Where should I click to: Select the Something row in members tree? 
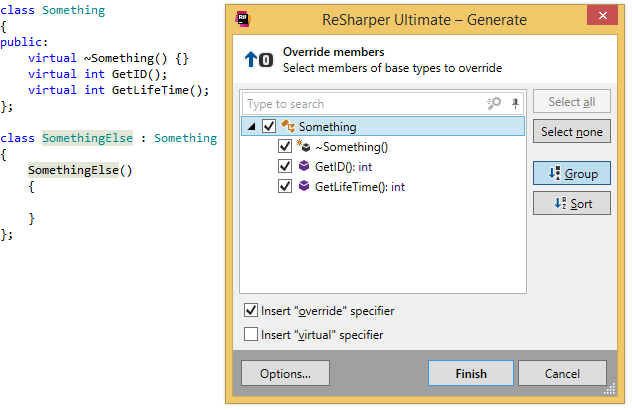[x=383, y=126]
